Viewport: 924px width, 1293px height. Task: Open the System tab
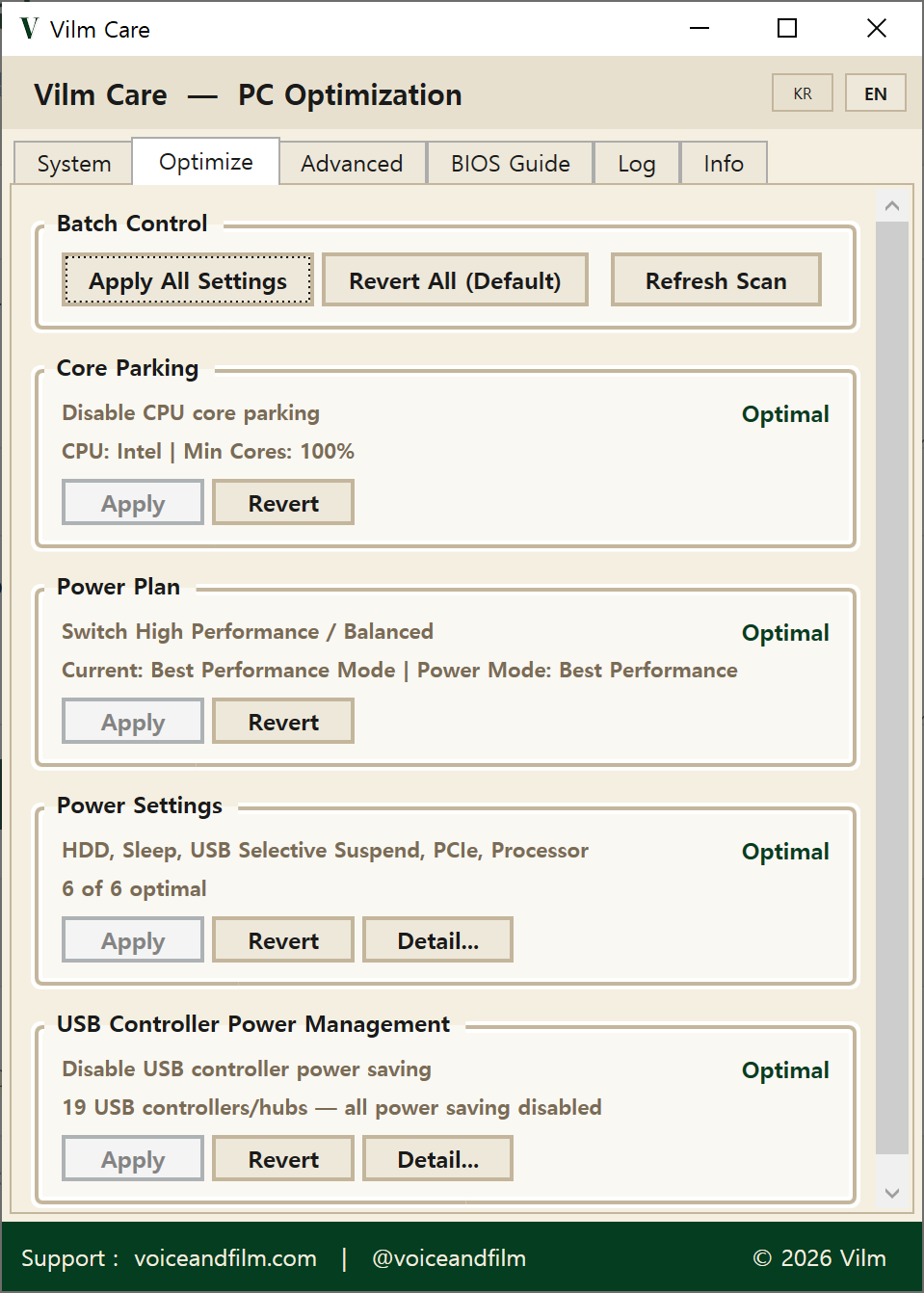point(71,163)
